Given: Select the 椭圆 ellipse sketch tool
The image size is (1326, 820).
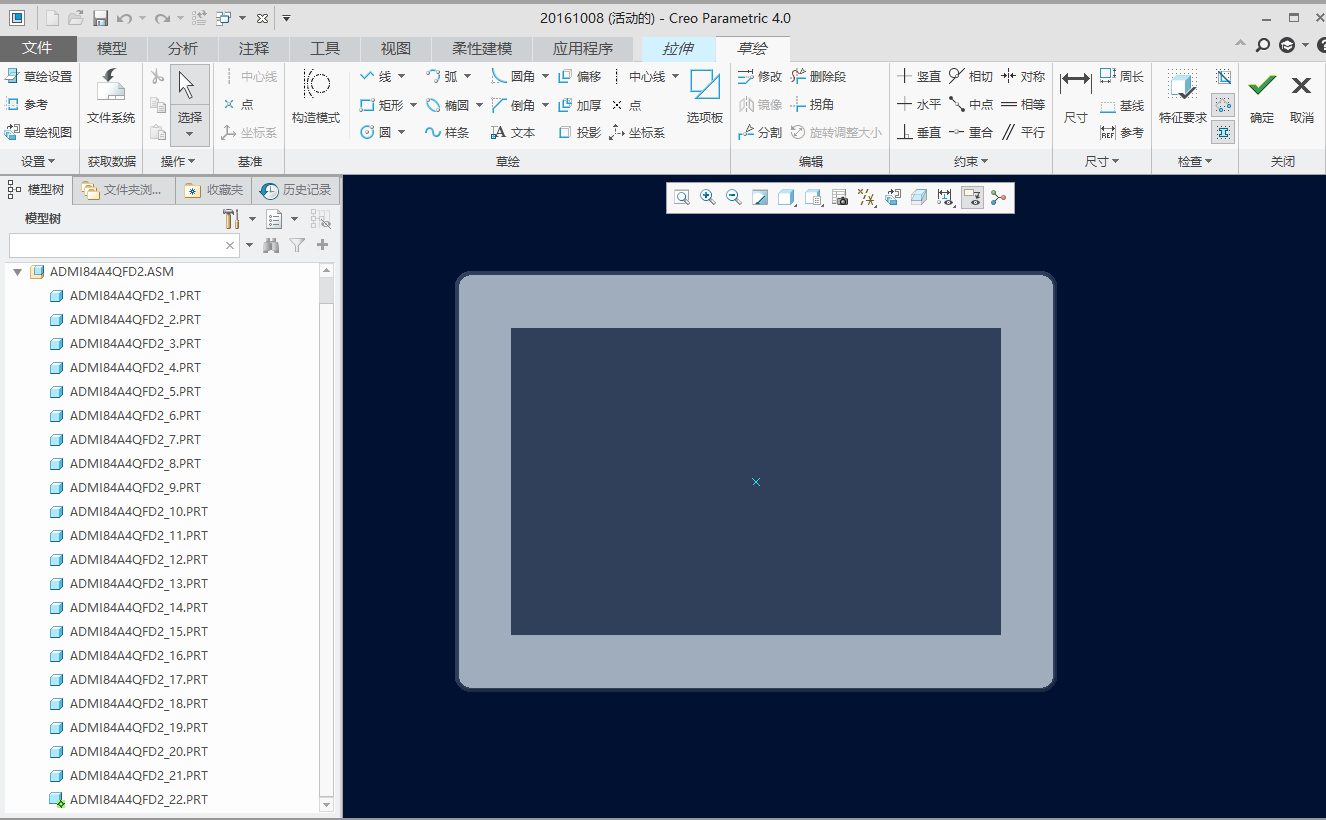Looking at the screenshot, I should [x=447, y=104].
